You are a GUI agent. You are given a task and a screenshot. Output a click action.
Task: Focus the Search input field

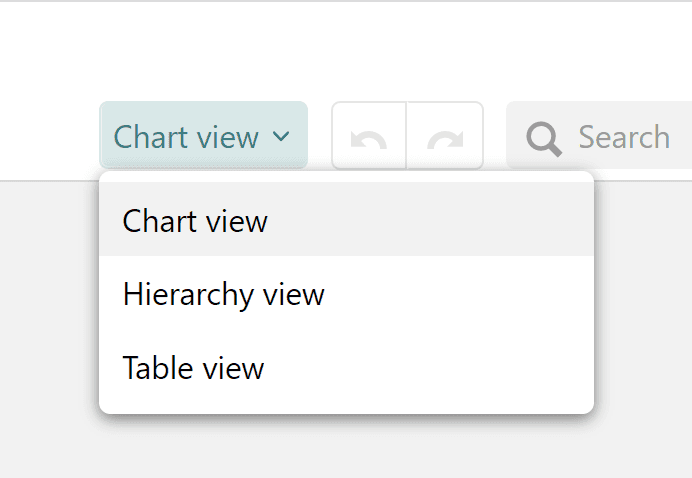(x=599, y=135)
